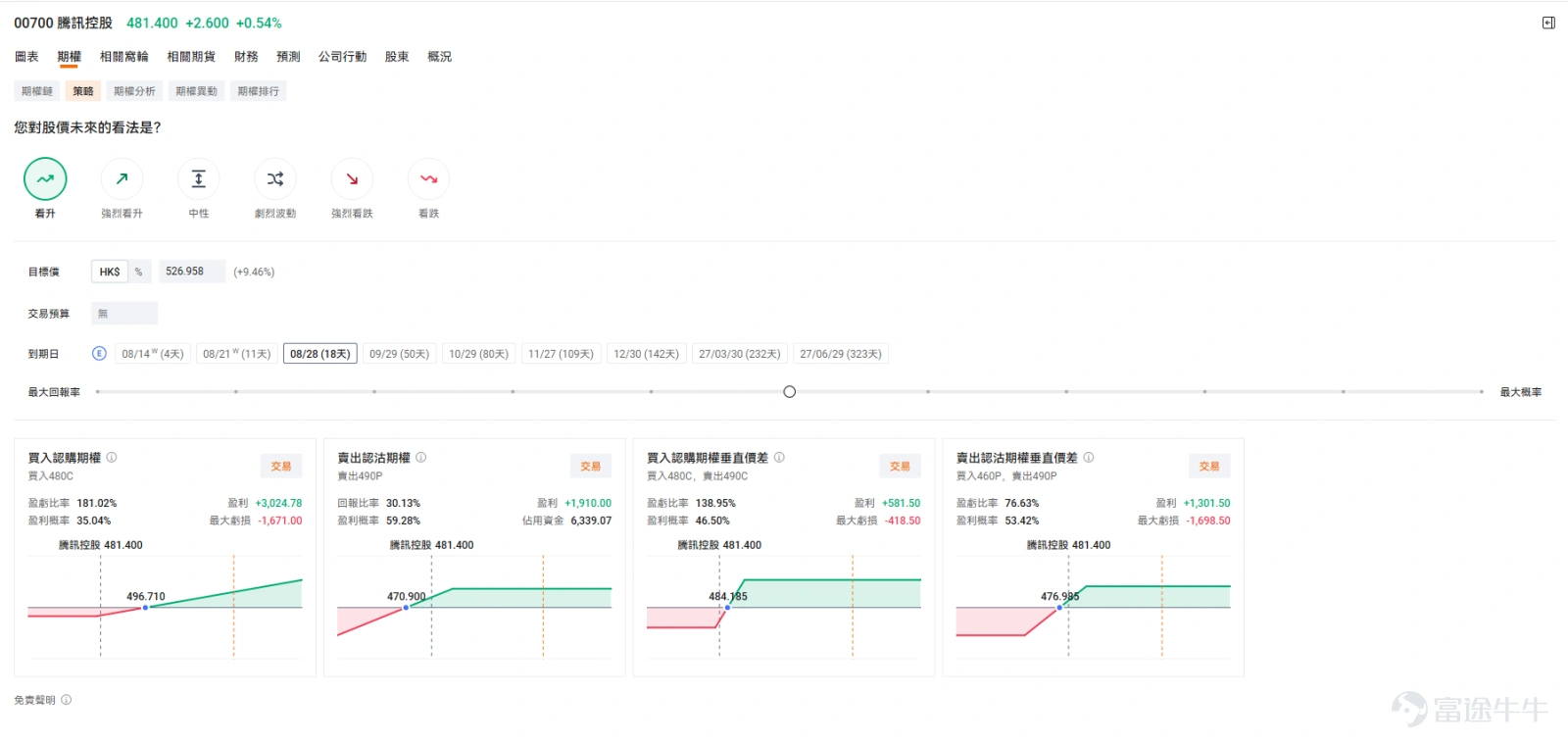This screenshot has height=745, width=1568.
Task: Open the 免責聲明 disclaimer link
Action: 34,700
